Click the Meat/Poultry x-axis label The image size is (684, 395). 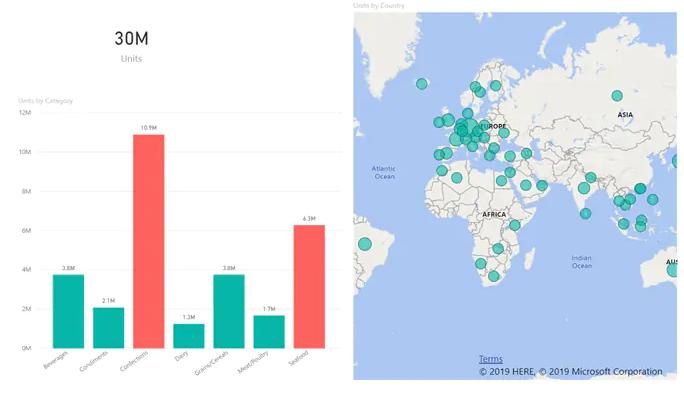coord(253,362)
